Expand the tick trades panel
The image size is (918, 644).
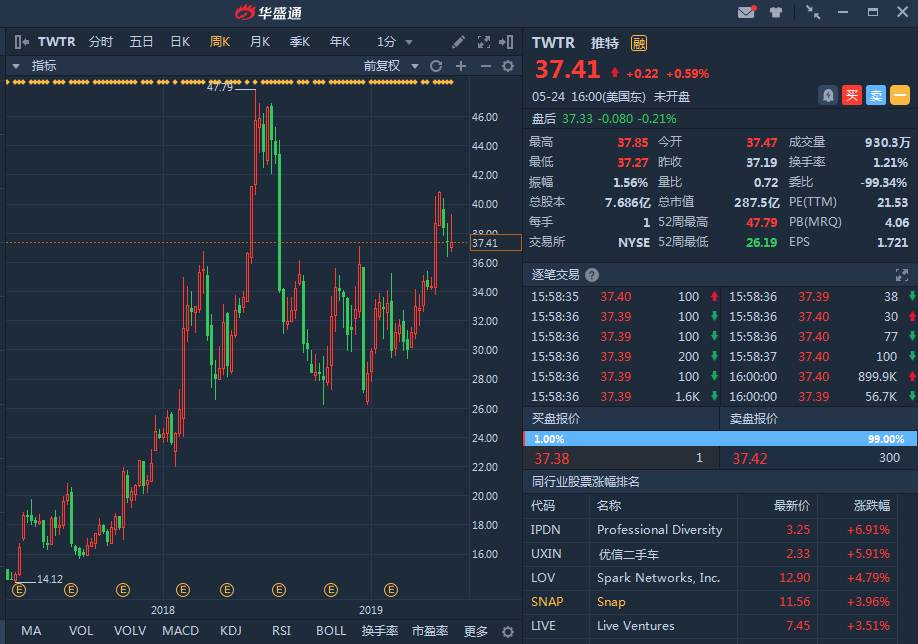[x=902, y=275]
